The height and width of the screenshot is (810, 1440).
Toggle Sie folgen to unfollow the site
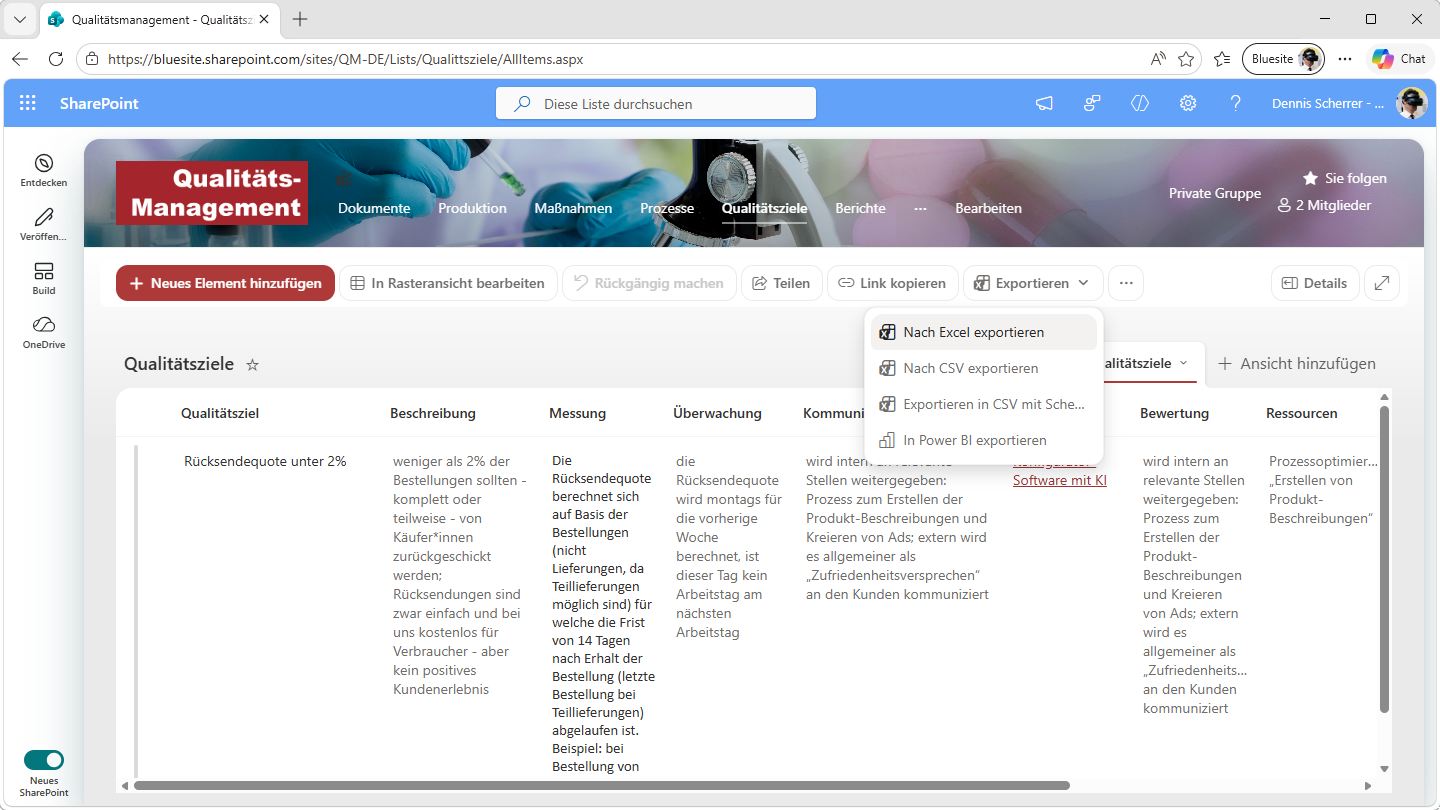1344,178
